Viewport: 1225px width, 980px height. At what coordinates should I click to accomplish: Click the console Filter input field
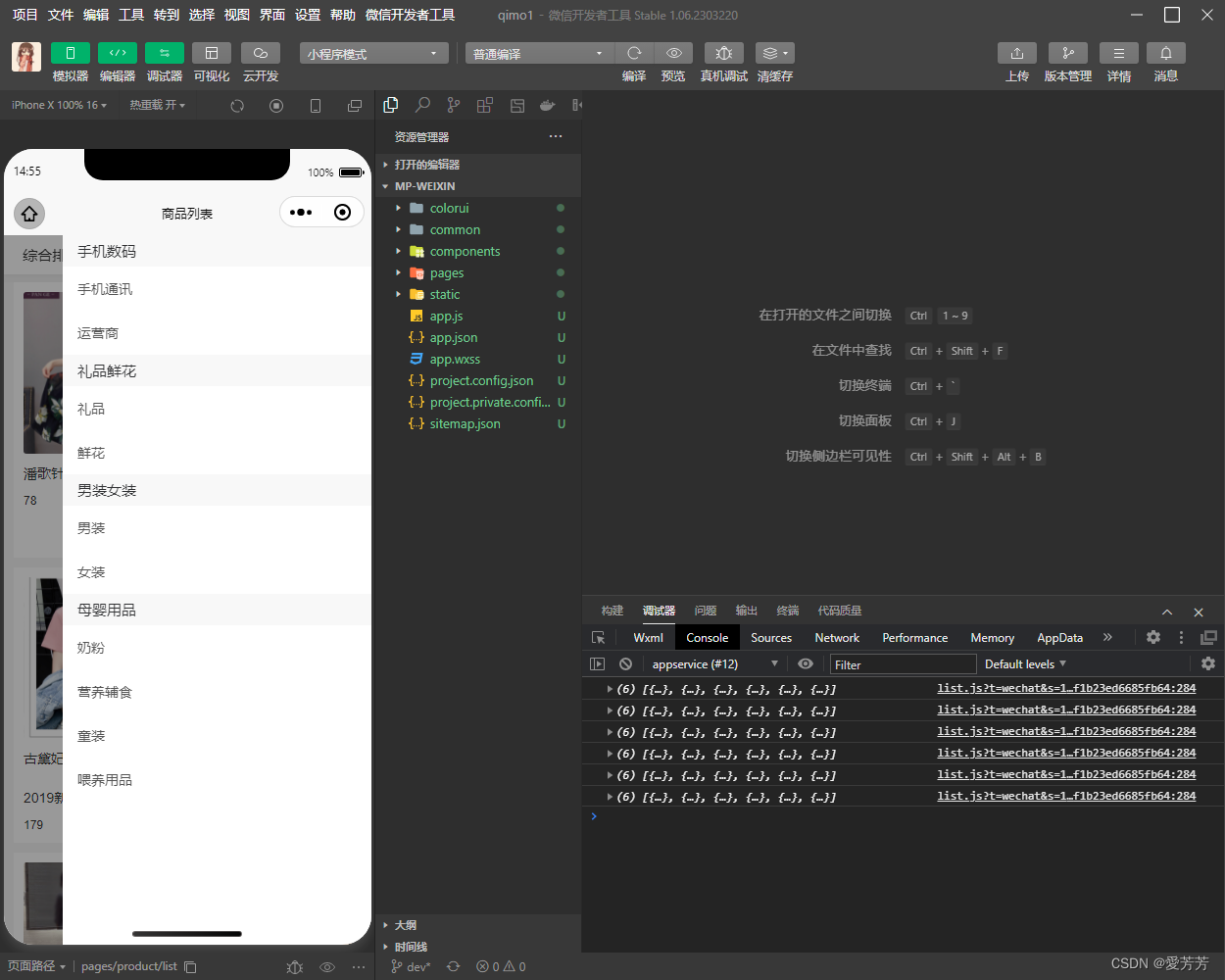(904, 664)
